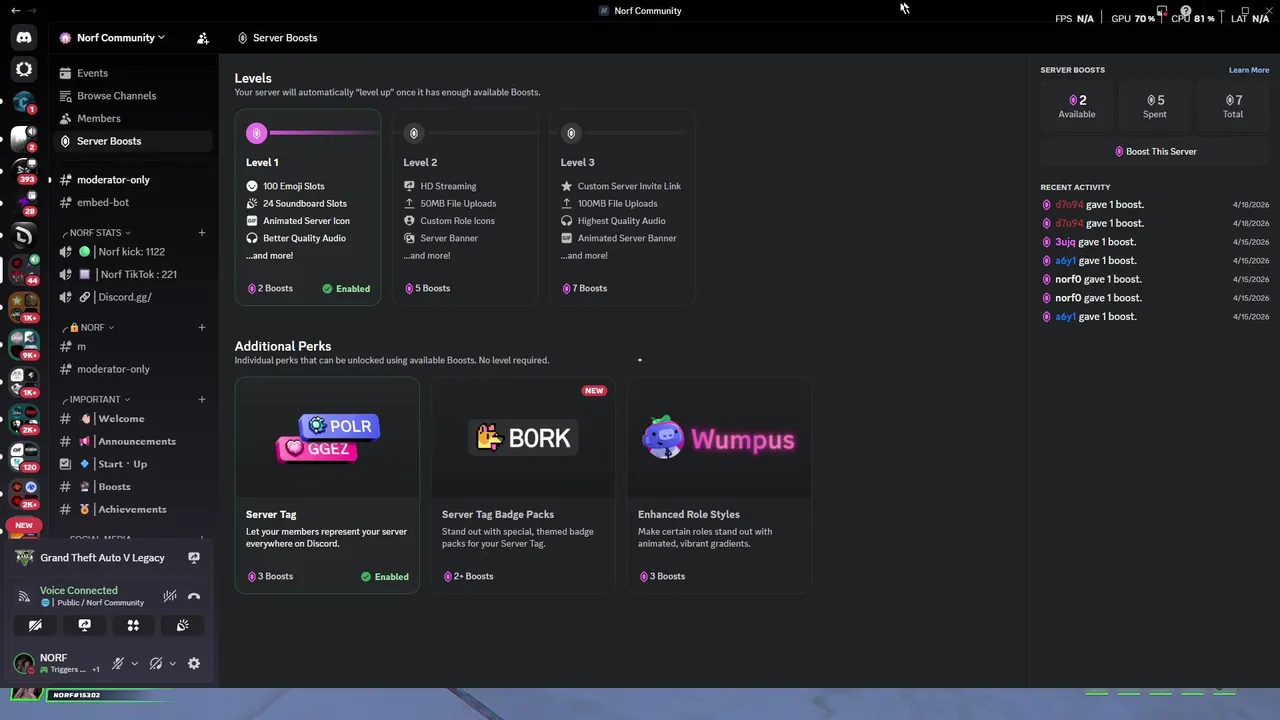Viewport: 1280px width, 720px height.
Task: Open the server with 393 unread badge
Action: pos(24,170)
